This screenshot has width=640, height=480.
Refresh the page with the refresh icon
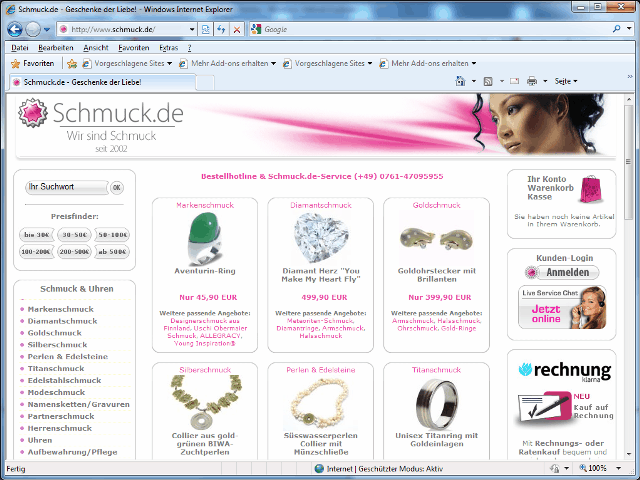pos(221,29)
